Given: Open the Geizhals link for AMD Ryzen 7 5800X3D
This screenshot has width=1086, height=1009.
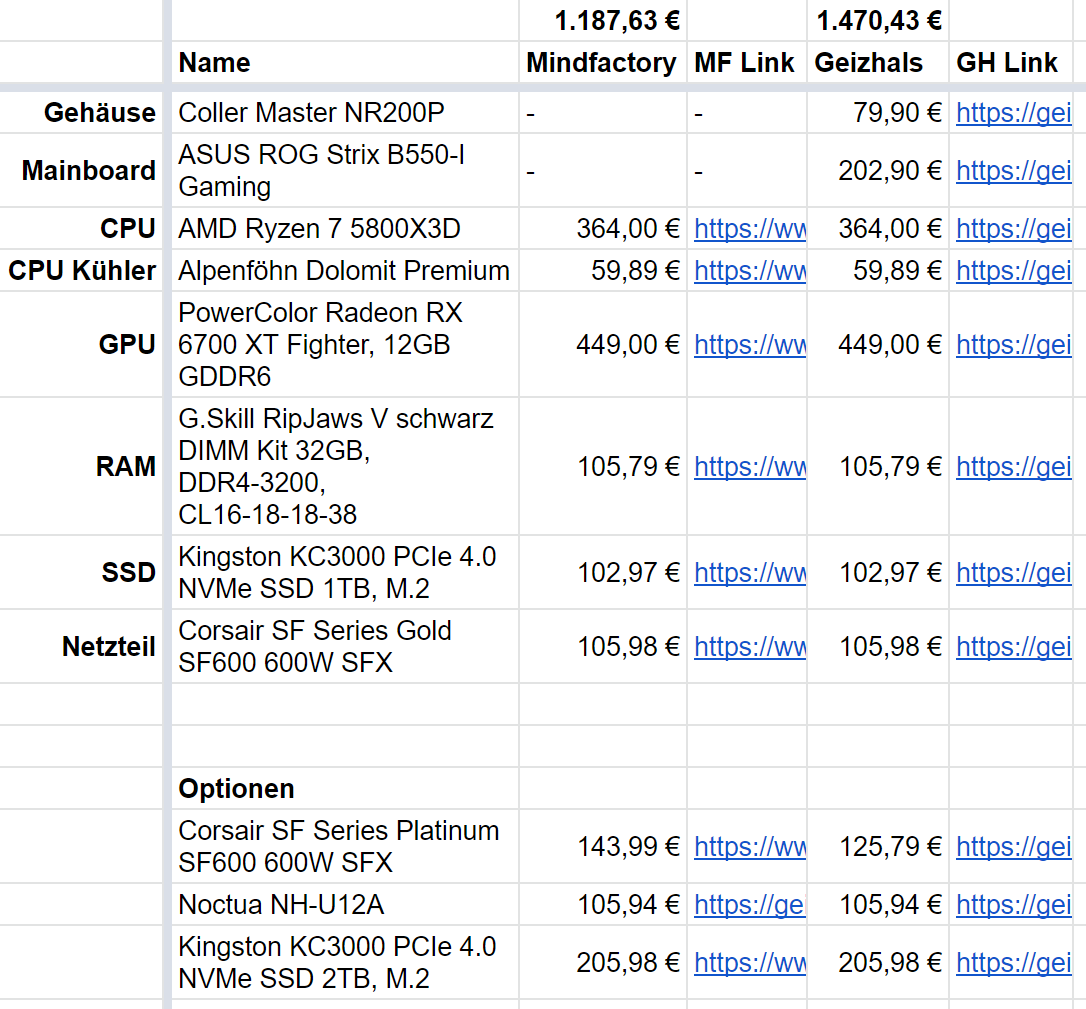Looking at the screenshot, I should pyautogui.click(x=1013, y=229).
